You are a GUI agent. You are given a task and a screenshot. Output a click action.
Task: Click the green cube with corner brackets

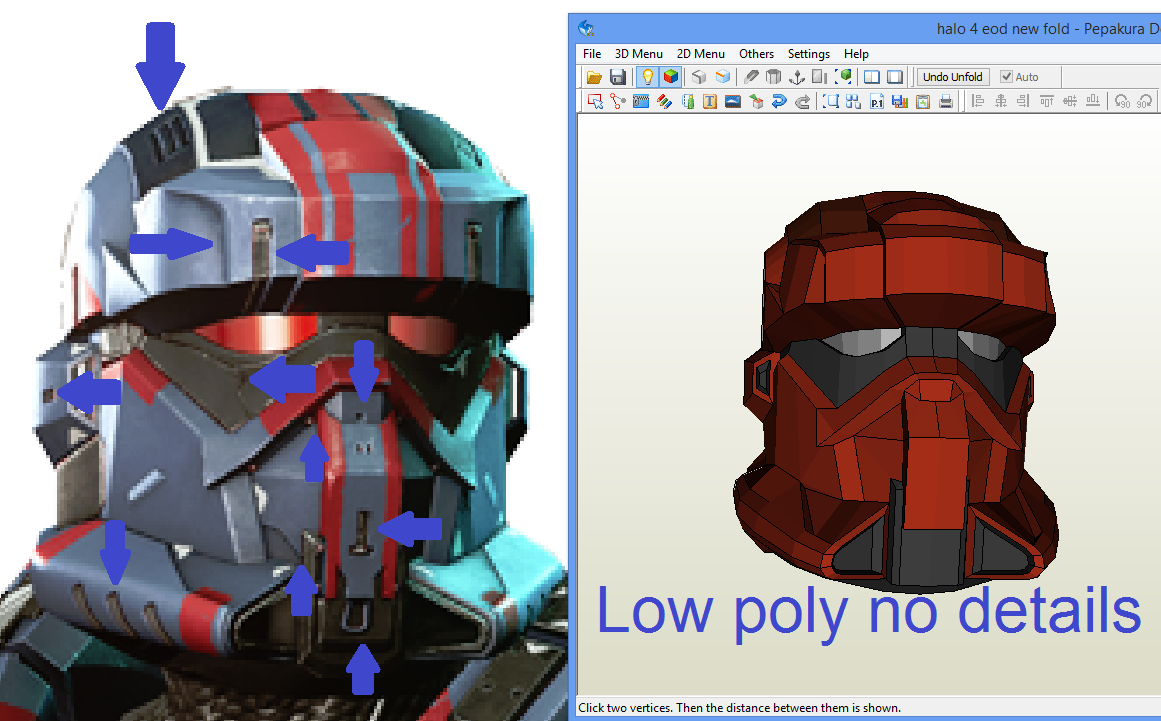tap(843, 76)
